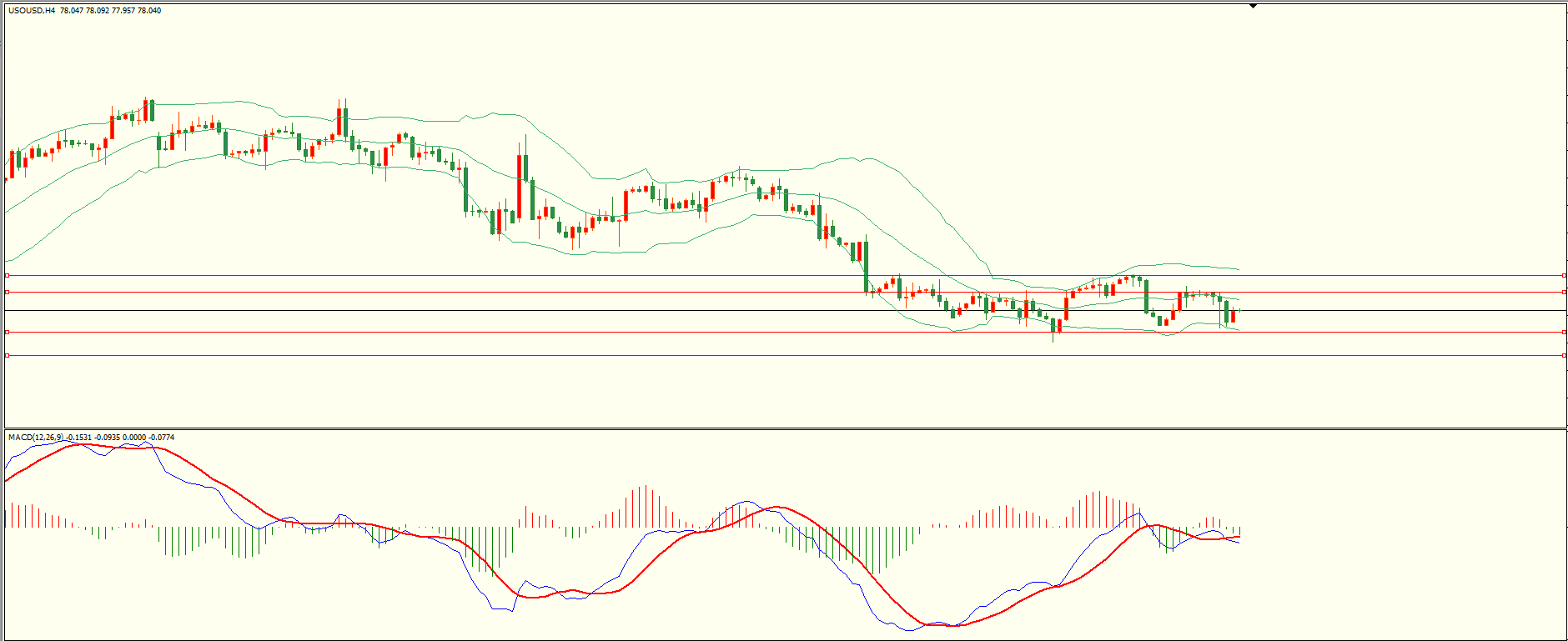Click right handle of lowest red horizontal line
The height and width of the screenshot is (641, 1568).
tap(1564, 356)
